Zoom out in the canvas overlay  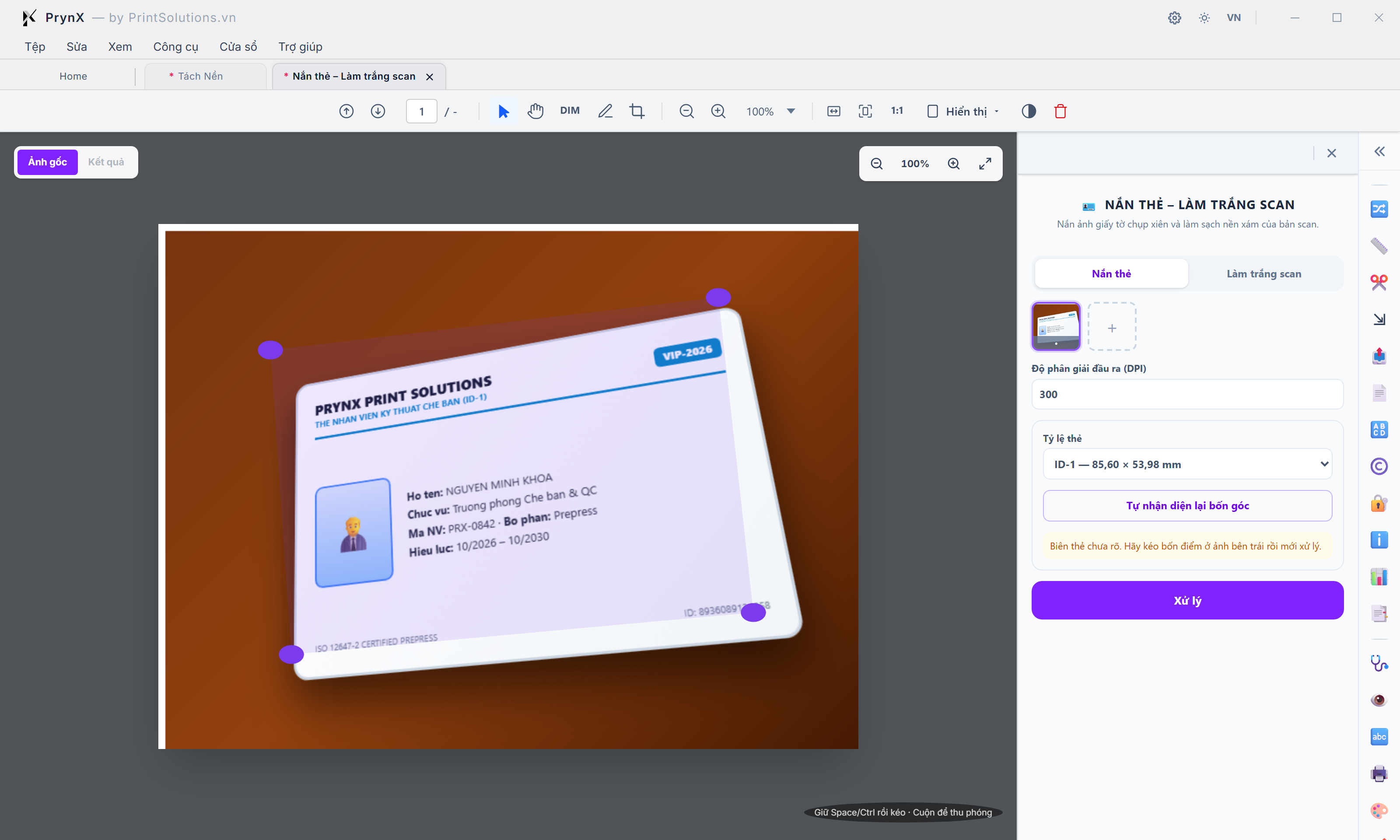pyautogui.click(x=877, y=164)
